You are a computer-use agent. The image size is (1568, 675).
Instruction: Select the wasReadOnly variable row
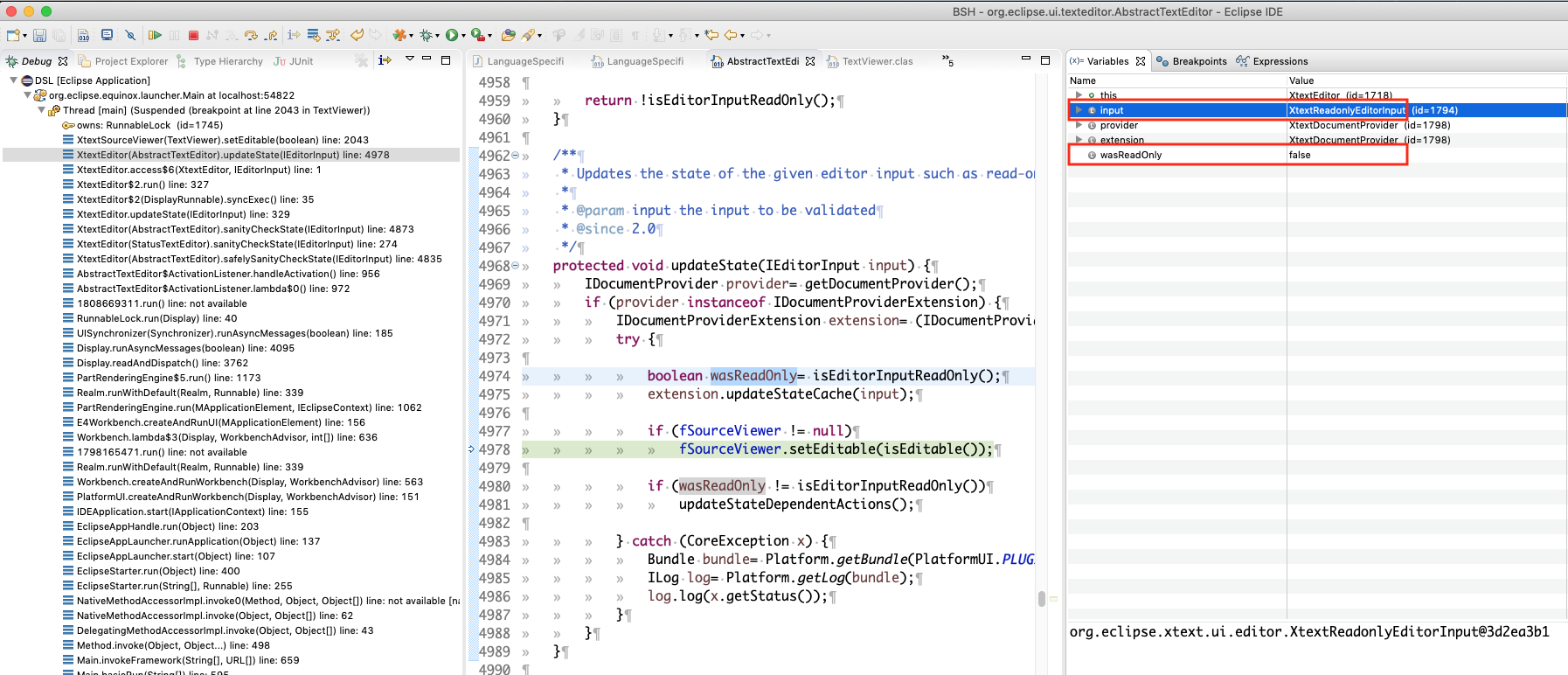[x=1317, y=155]
